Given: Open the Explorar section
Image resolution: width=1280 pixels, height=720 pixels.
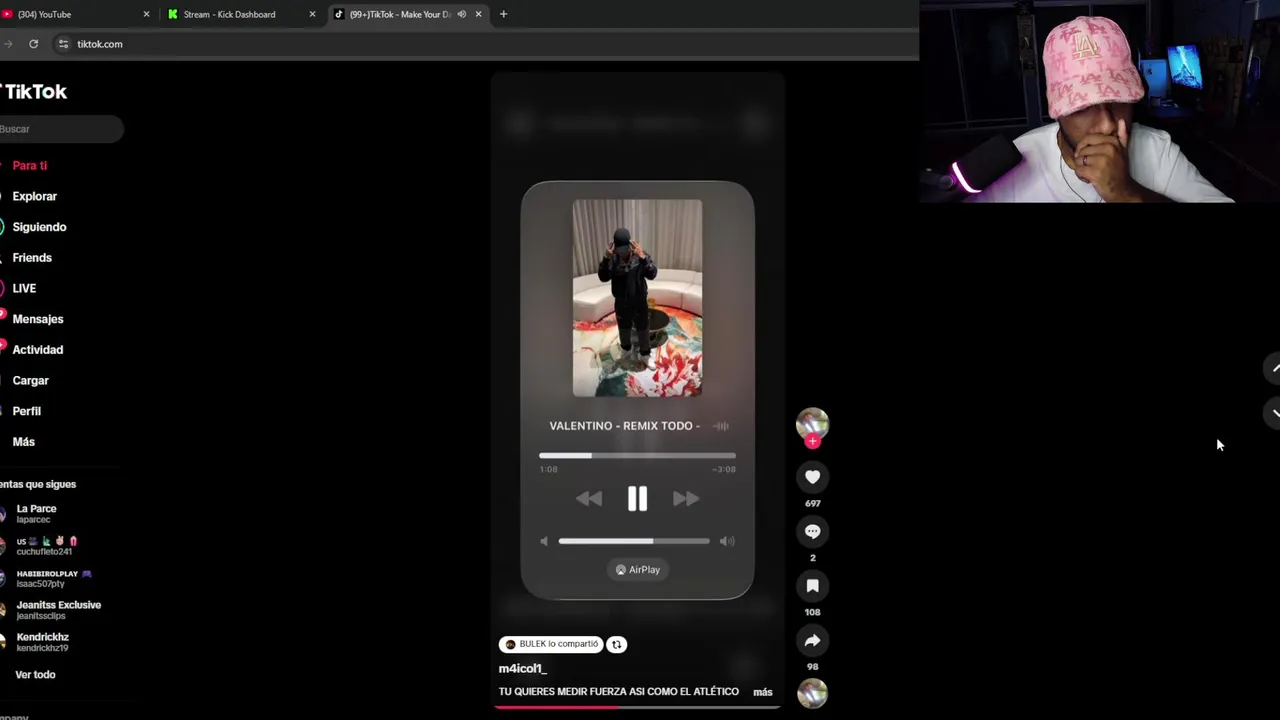Looking at the screenshot, I should (35, 197).
